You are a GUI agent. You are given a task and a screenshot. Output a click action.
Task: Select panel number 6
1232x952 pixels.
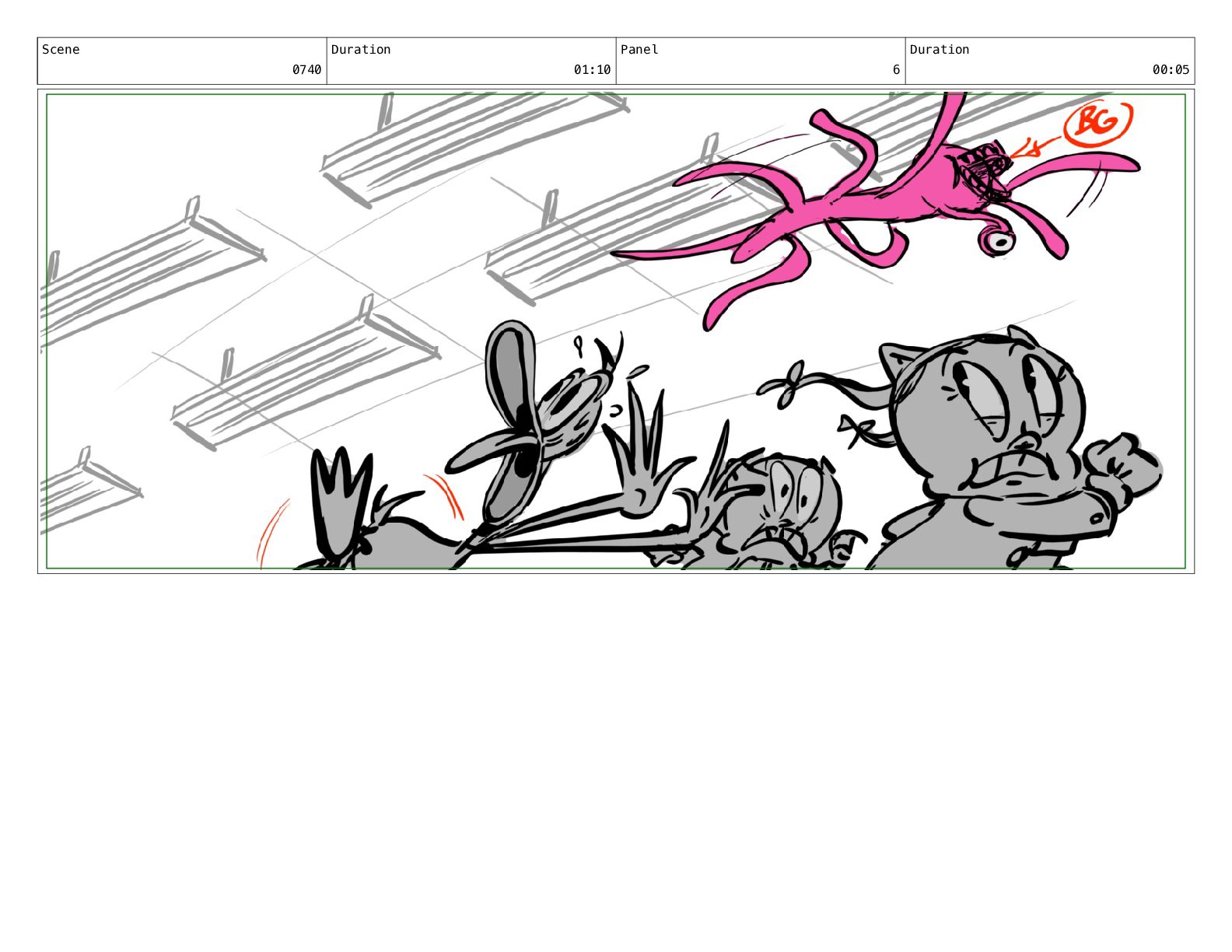pyautogui.click(x=896, y=70)
